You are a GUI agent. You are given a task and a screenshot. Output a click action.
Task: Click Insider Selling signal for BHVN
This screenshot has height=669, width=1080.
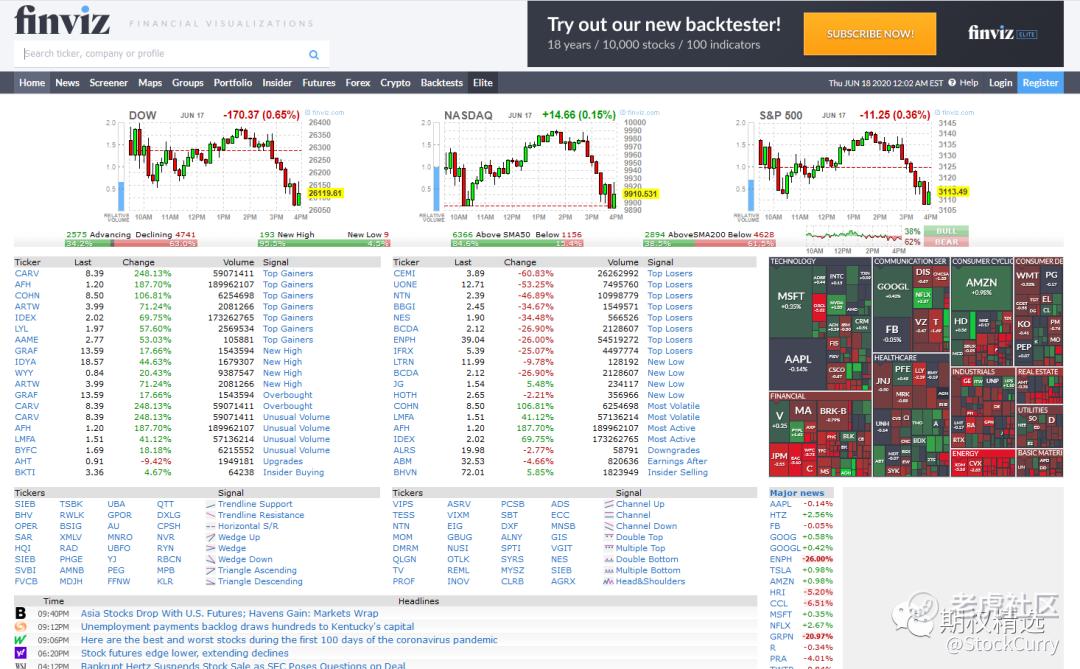678,473
